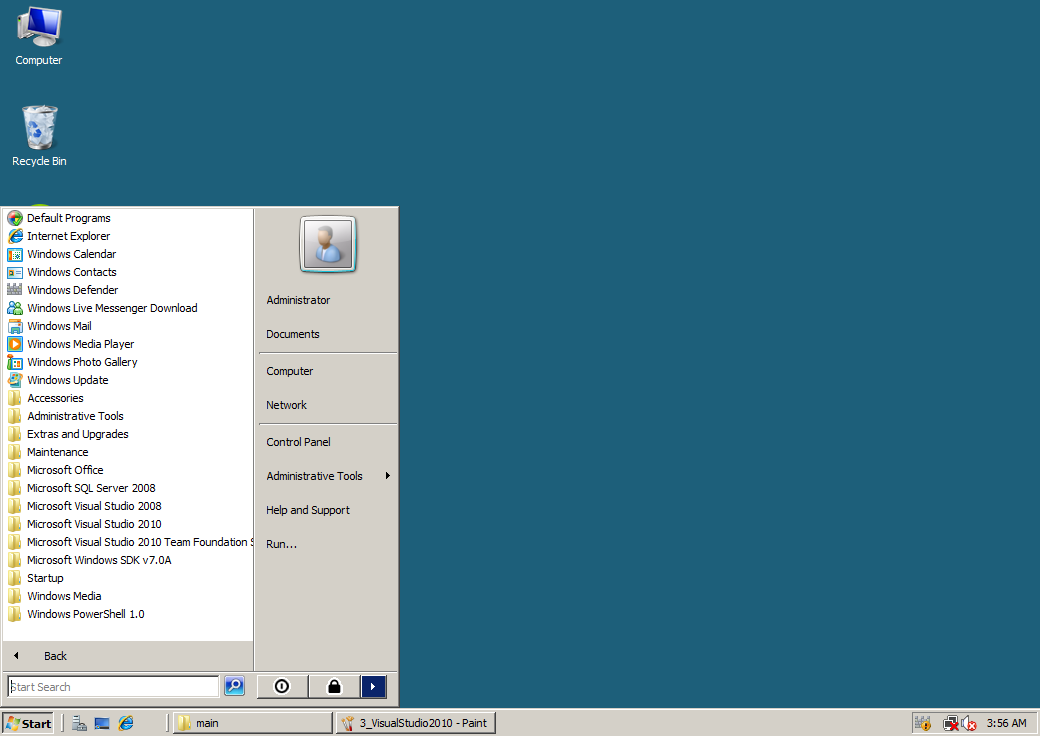
Task: Open Administrative Tools submenu in right pane
Action: (x=328, y=476)
